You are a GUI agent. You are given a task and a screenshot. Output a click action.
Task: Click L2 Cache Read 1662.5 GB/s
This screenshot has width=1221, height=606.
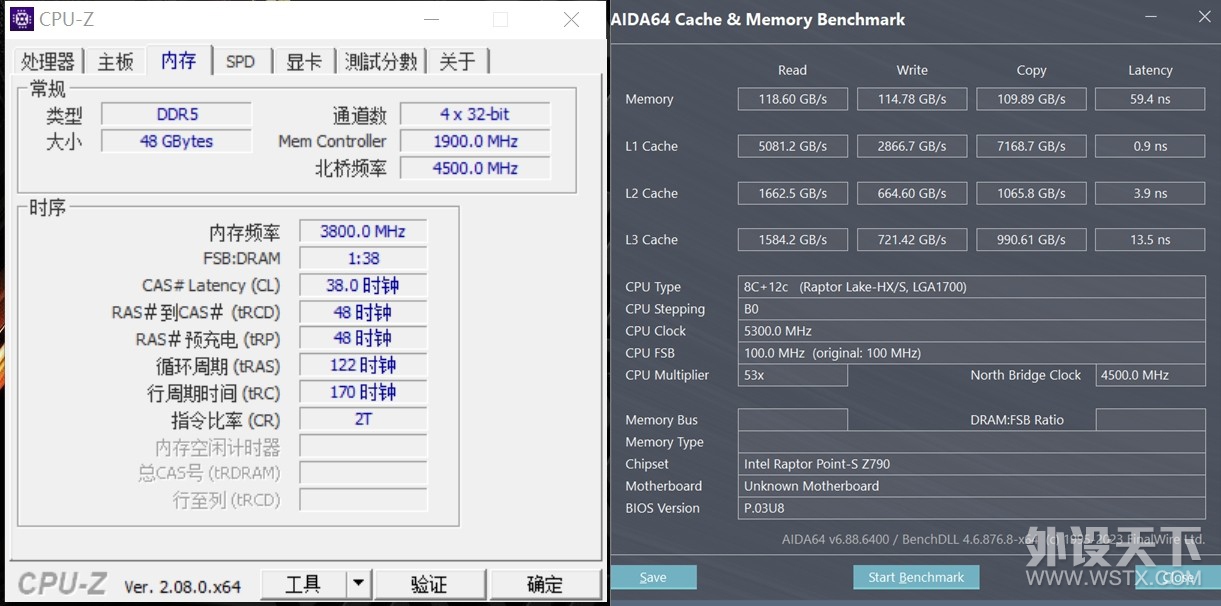tap(793, 193)
